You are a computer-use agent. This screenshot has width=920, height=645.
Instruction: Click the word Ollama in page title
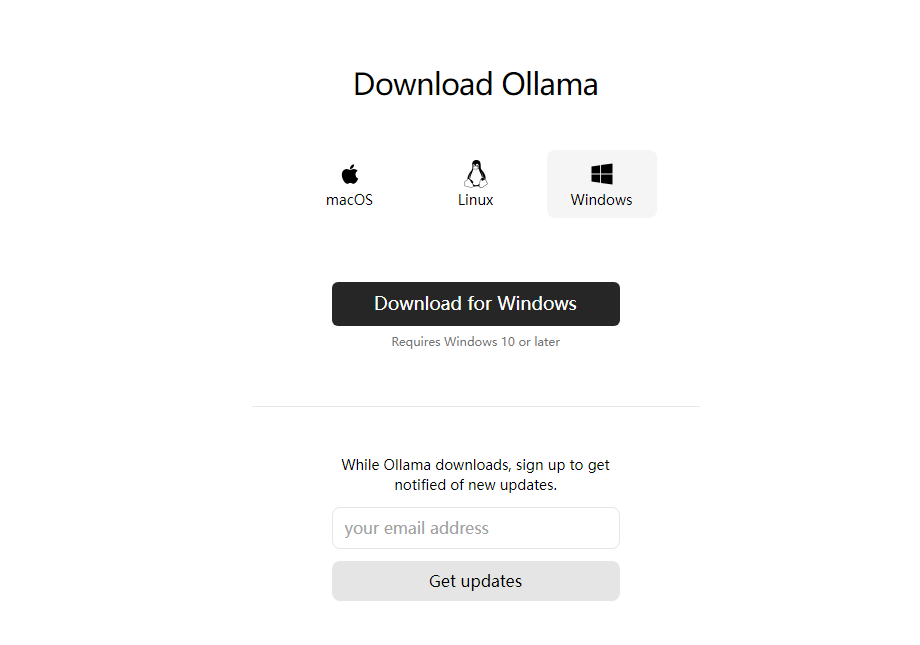550,85
